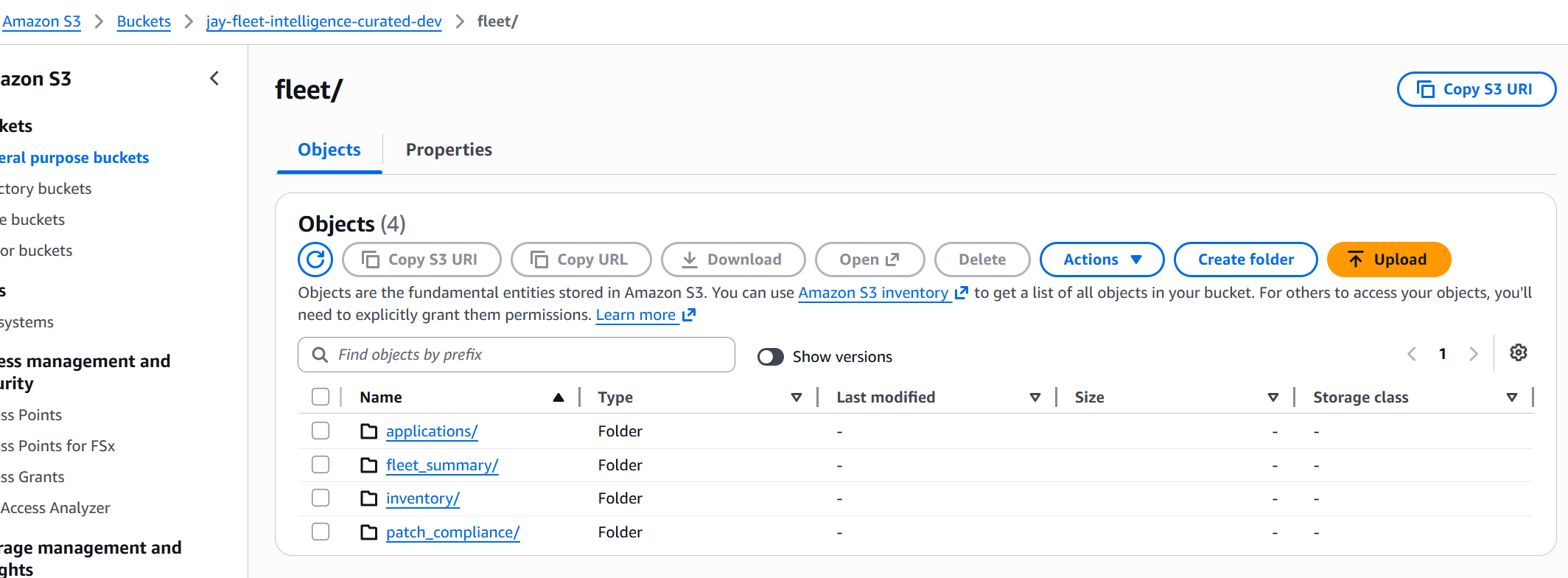Viewport: 1568px width, 578px height.
Task: Open Access Analyzer in sidebar
Action: (x=55, y=508)
